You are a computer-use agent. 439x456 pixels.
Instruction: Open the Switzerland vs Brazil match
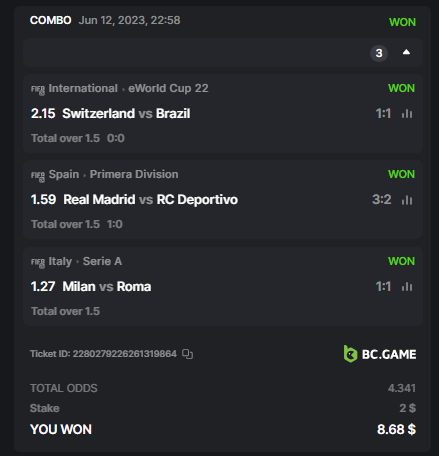point(126,113)
